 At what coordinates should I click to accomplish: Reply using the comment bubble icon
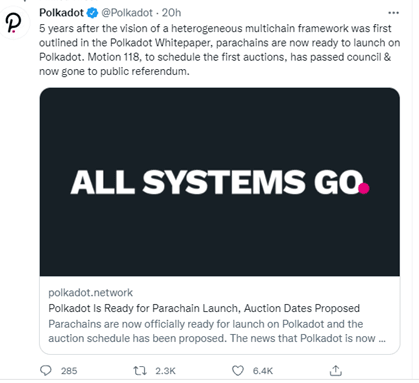[x=46, y=371]
